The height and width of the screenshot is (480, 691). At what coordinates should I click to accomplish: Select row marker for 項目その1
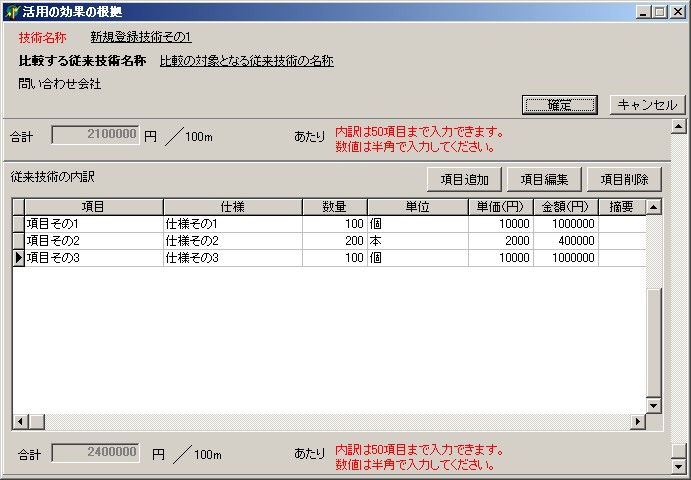coord(18,224)
